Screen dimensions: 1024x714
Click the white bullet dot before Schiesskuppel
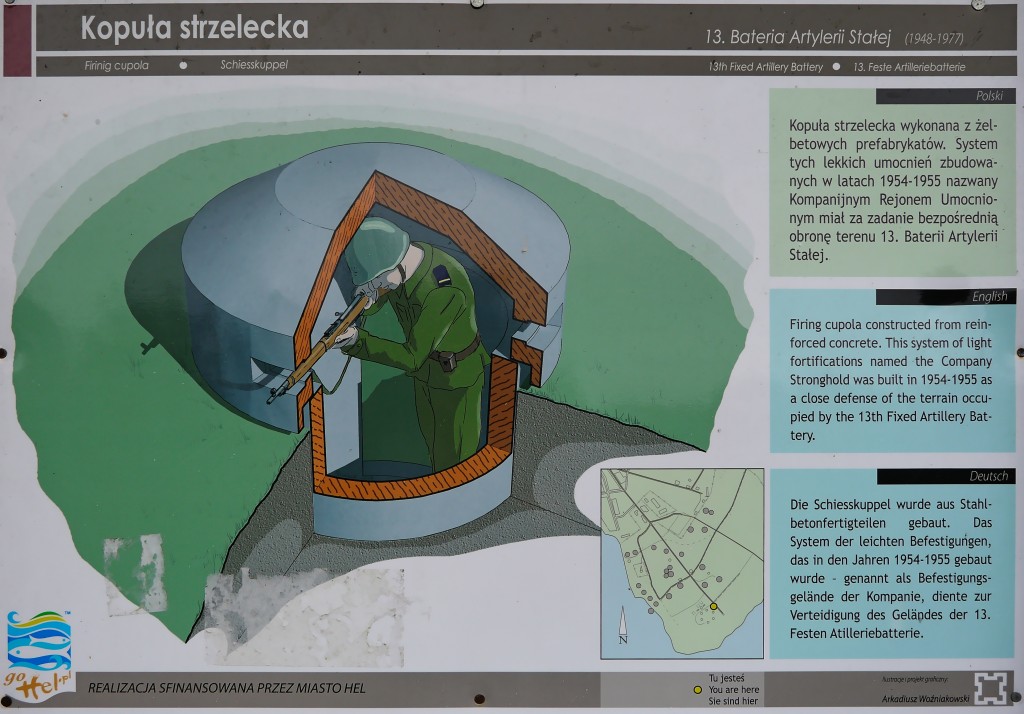click(183, 66)
